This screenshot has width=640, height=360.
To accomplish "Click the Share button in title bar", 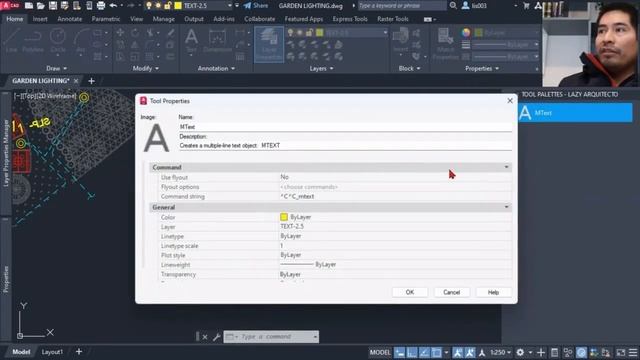I will (256, 5).
